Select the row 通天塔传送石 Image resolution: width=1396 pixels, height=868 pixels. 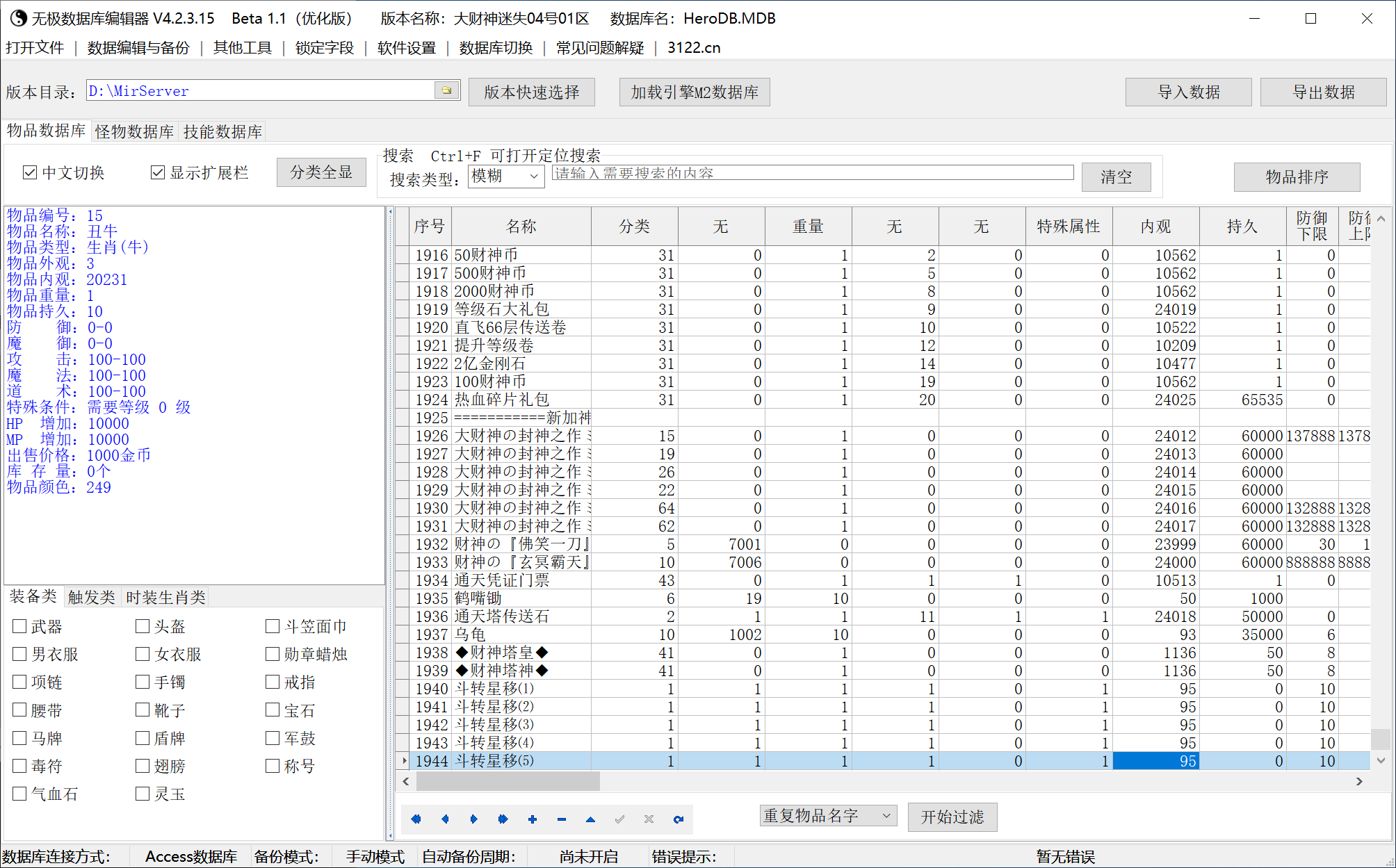(883, 616)
